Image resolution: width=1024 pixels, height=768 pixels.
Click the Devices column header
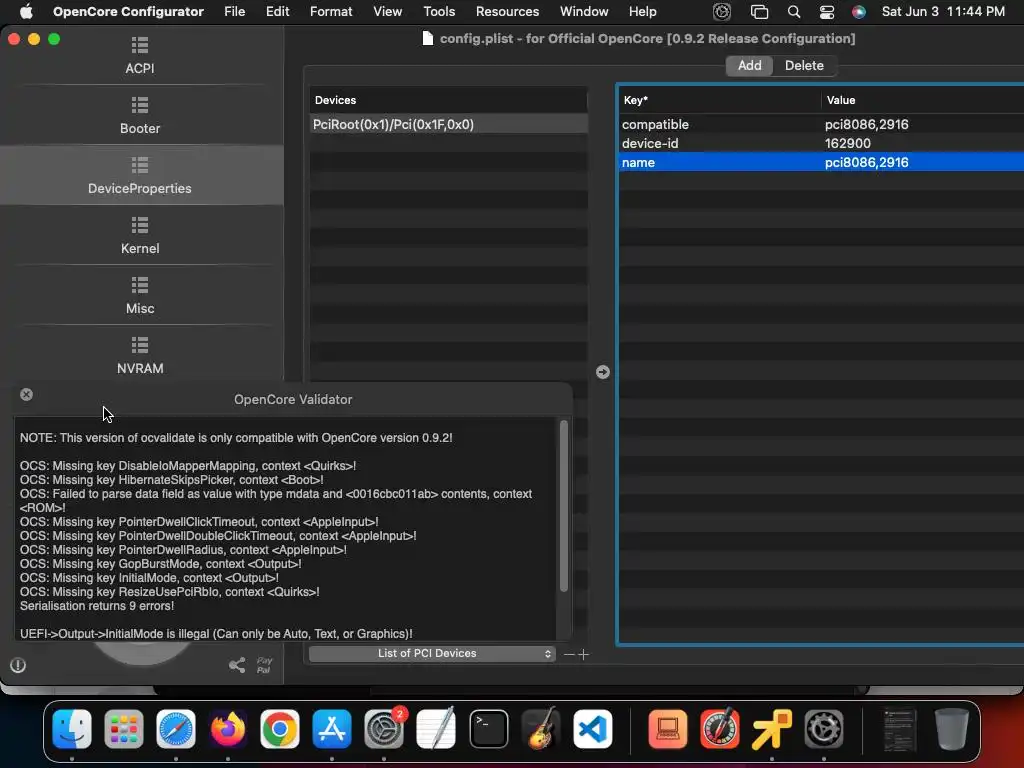(449, 100)
